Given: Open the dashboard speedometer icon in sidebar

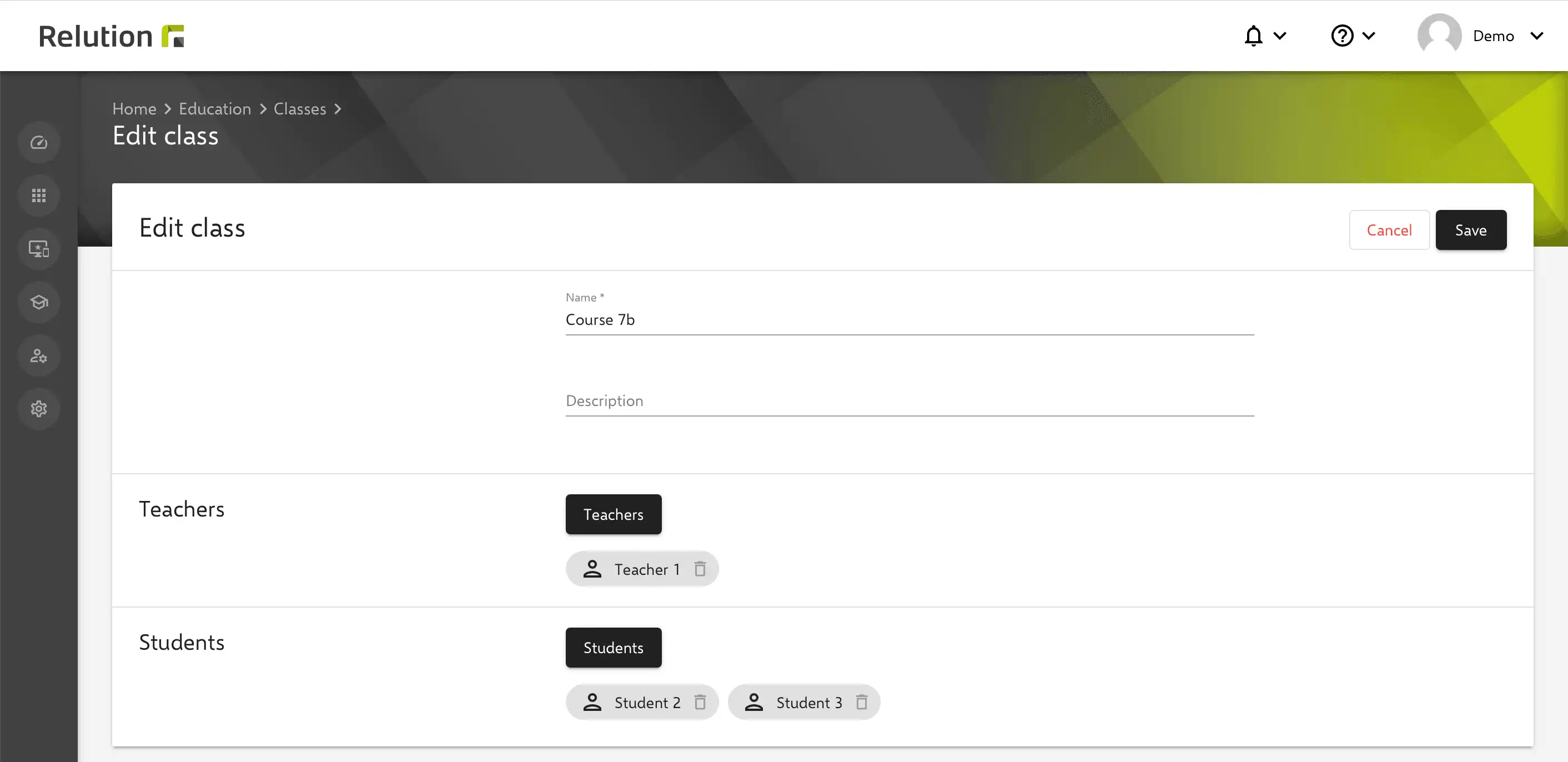Looking at the screenshot, I should tap(39, 142).
